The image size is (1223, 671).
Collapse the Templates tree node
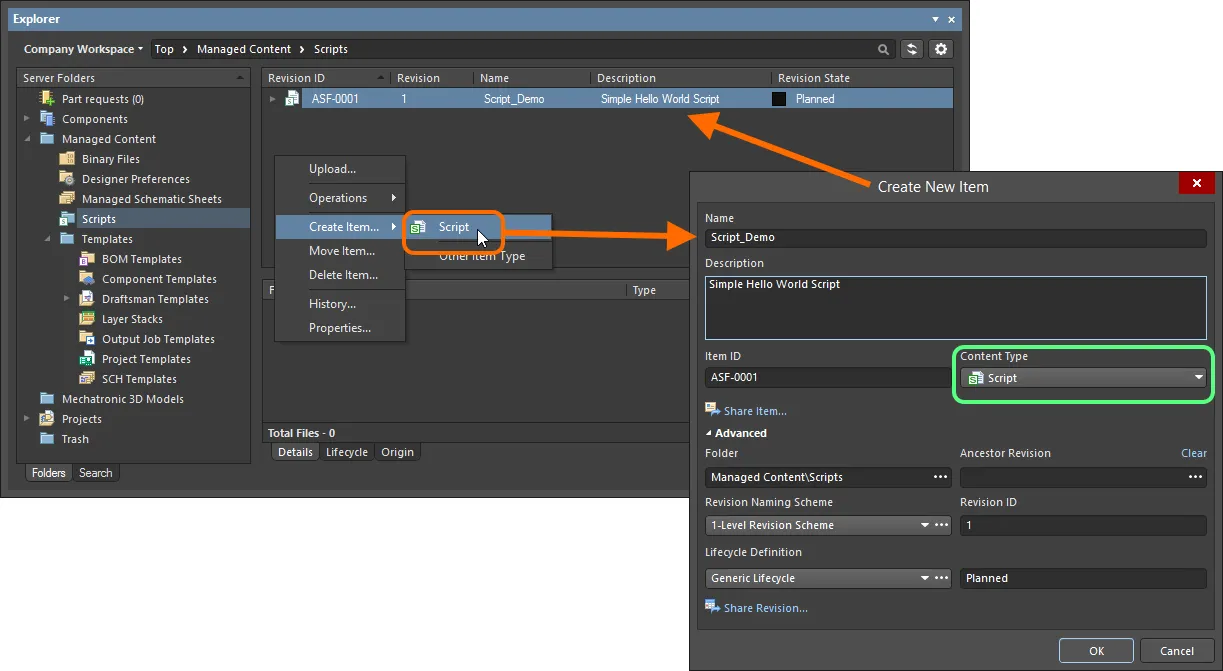(x=48, y=239)
